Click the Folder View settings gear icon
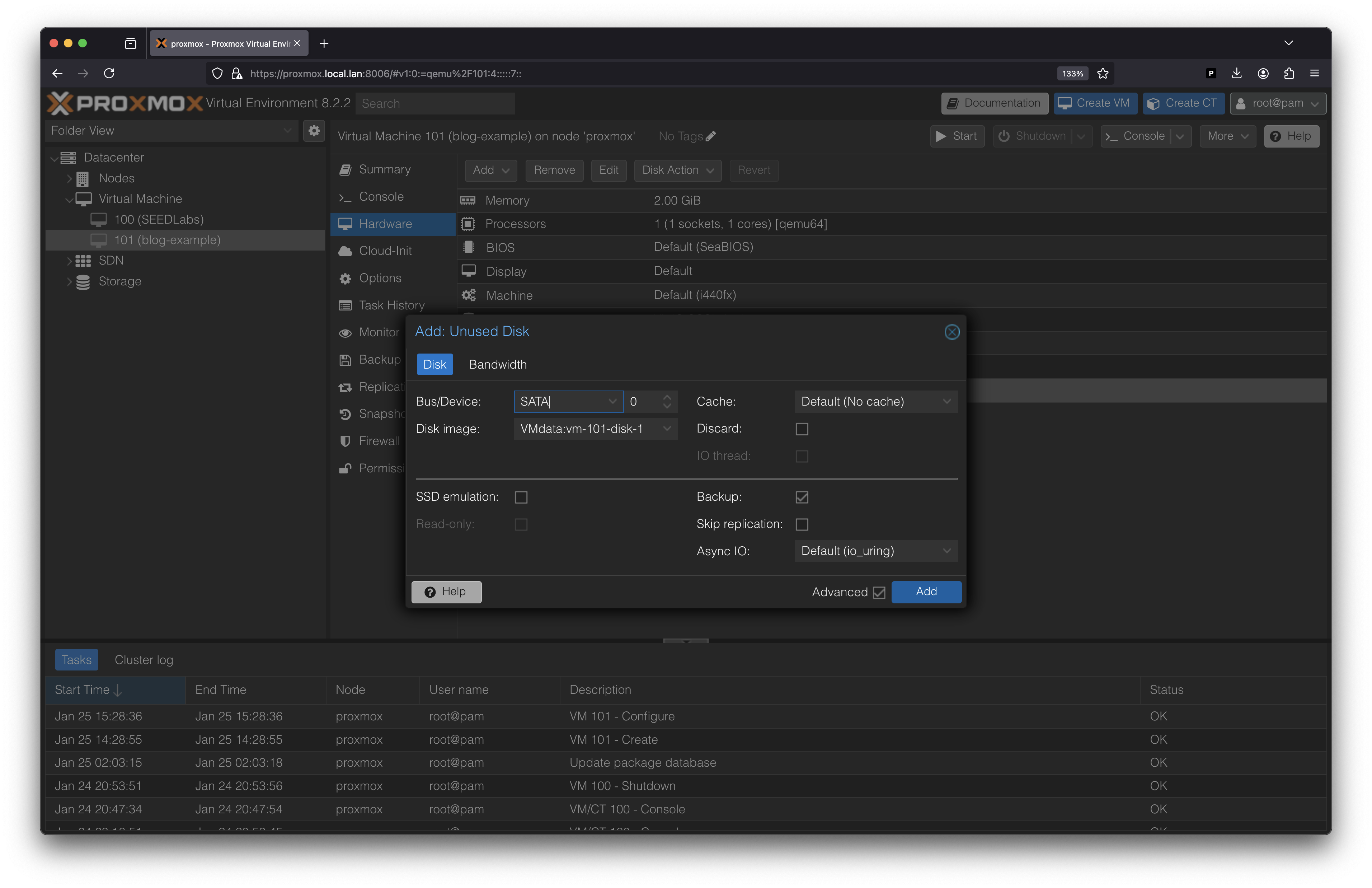 coord(314,130)
